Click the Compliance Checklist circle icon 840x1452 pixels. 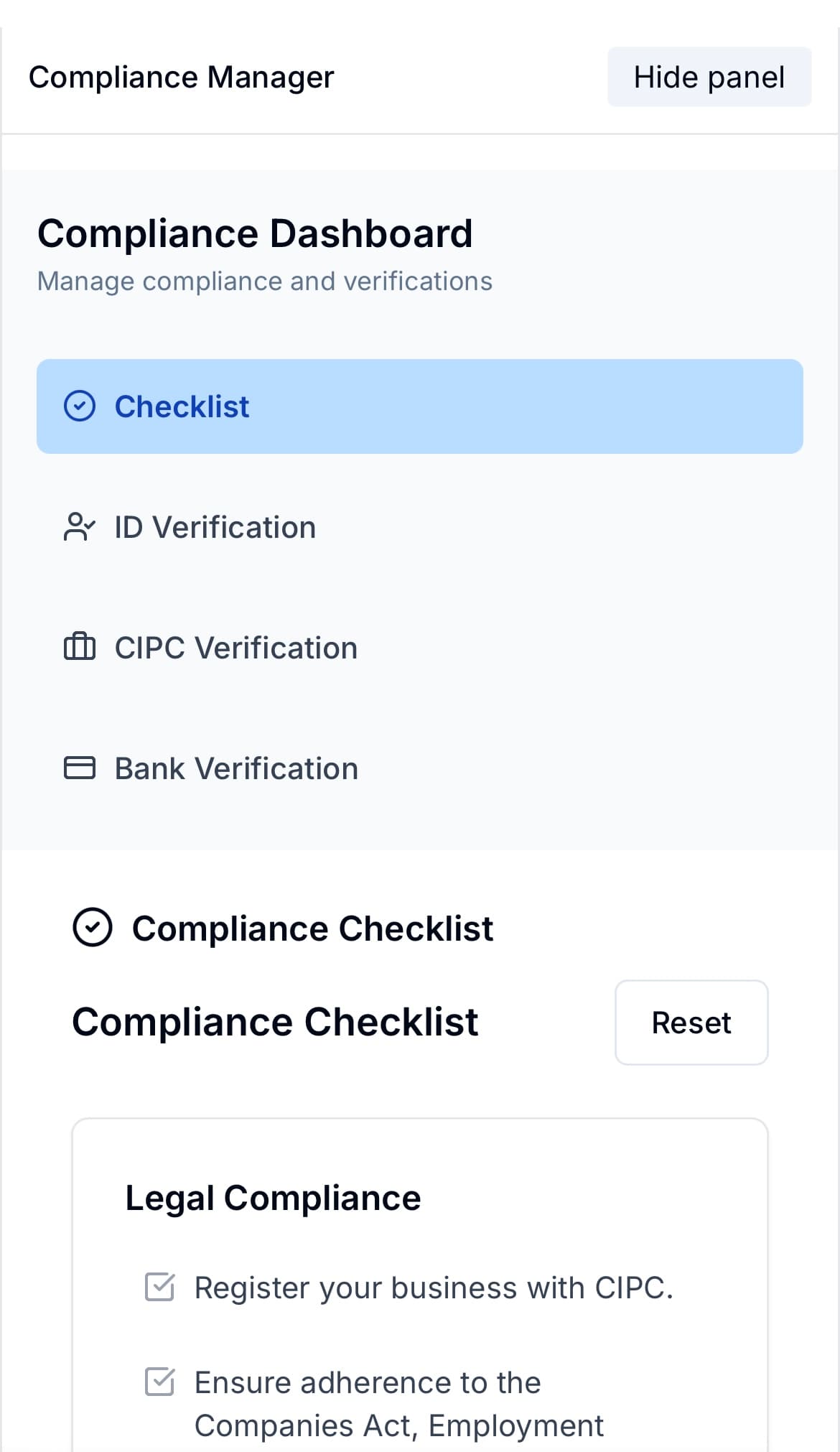[x=94, y=928]
